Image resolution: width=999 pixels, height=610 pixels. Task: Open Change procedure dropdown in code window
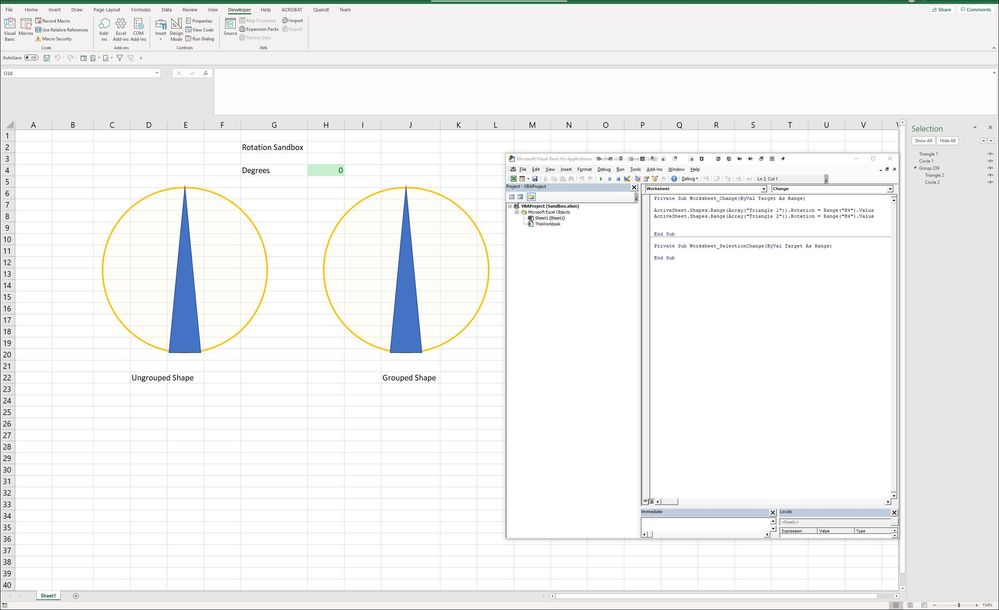click(x=890, y=189)
